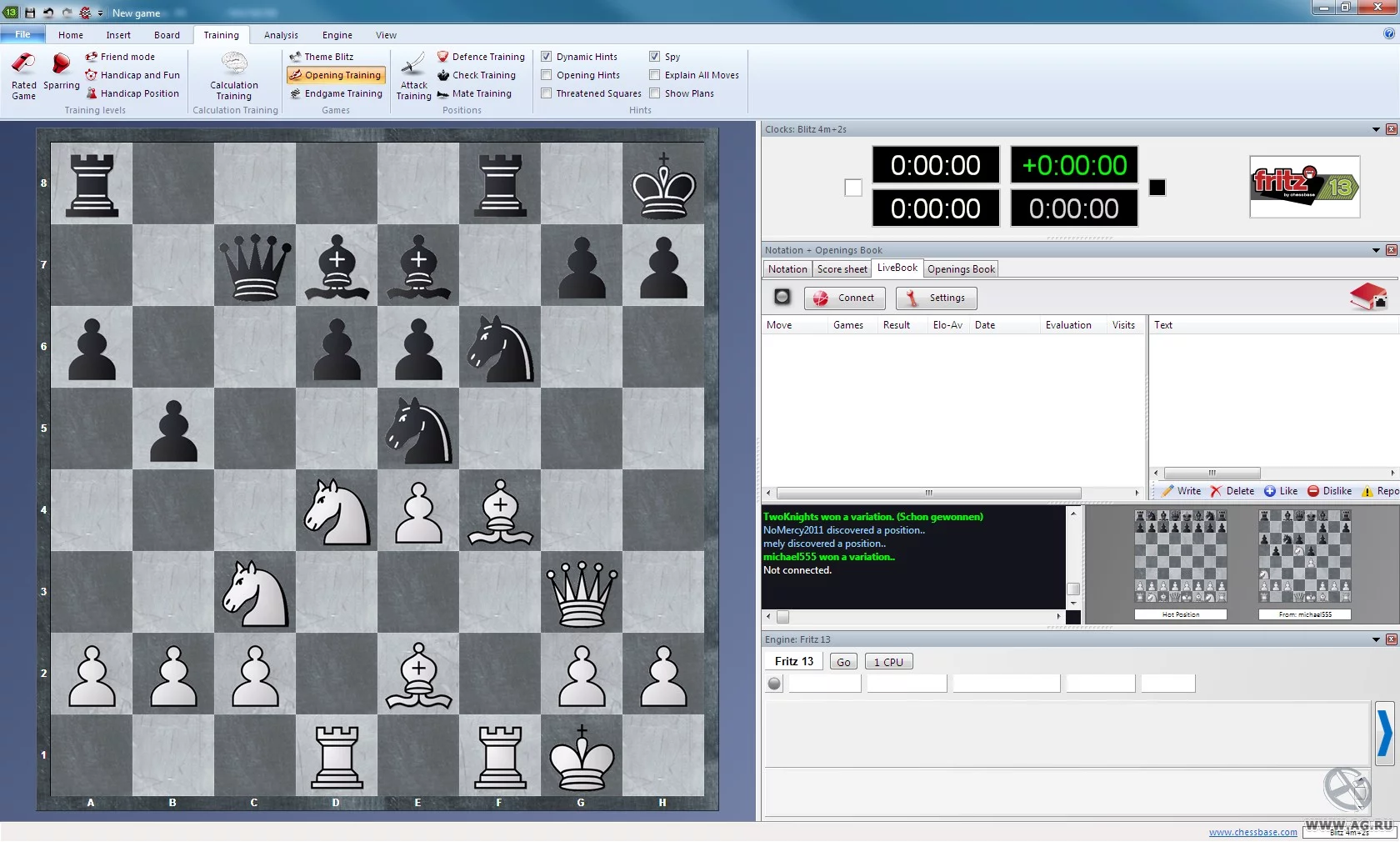Viewport: 1400px width, 842px height.
Task: Enable Show Plans checkbox
Action: [x=655, y=93]
